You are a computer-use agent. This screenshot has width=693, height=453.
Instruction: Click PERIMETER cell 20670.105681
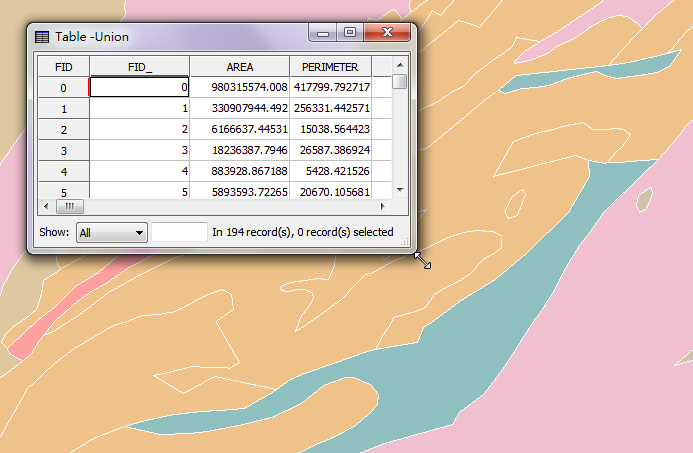(x=331, y=190)
